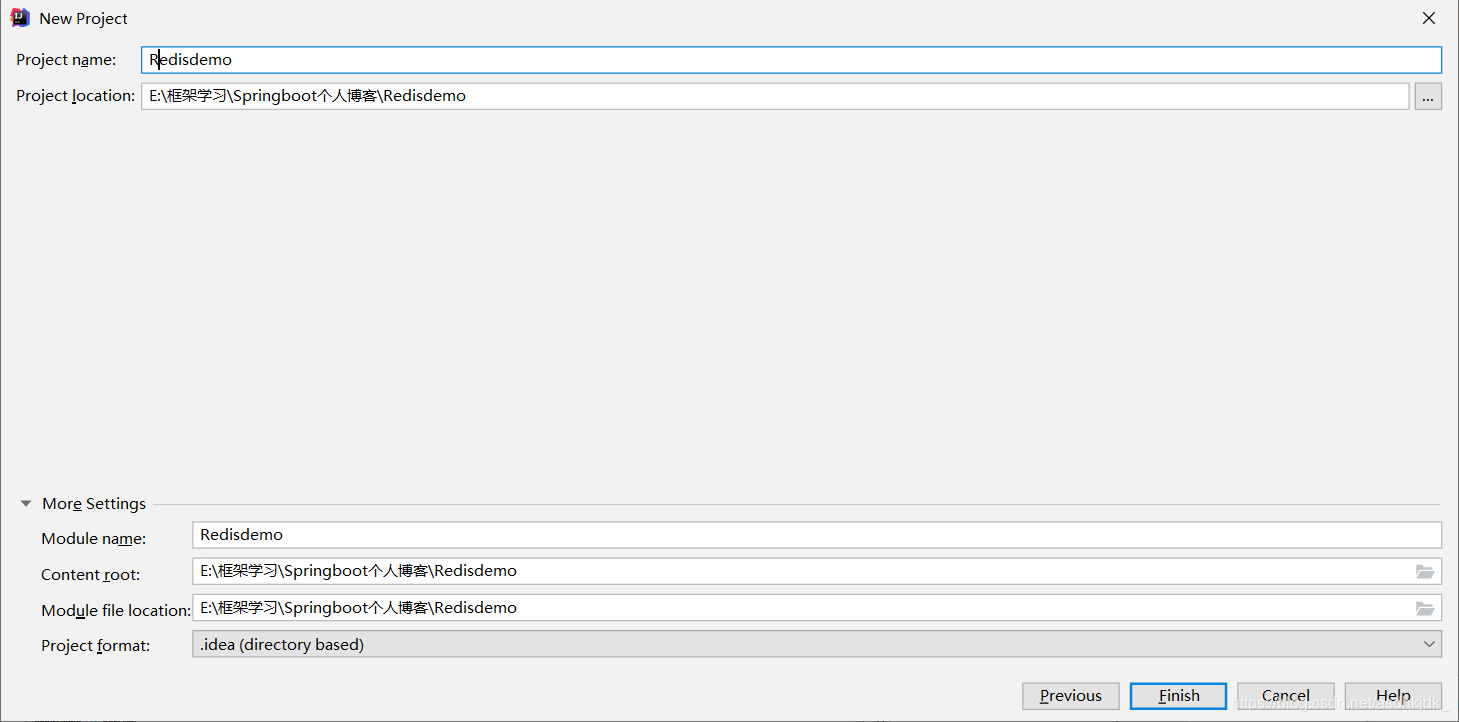Click the 'Module name:' label
The width and height of the screenshot is (1459, 722).
[94, 539]
